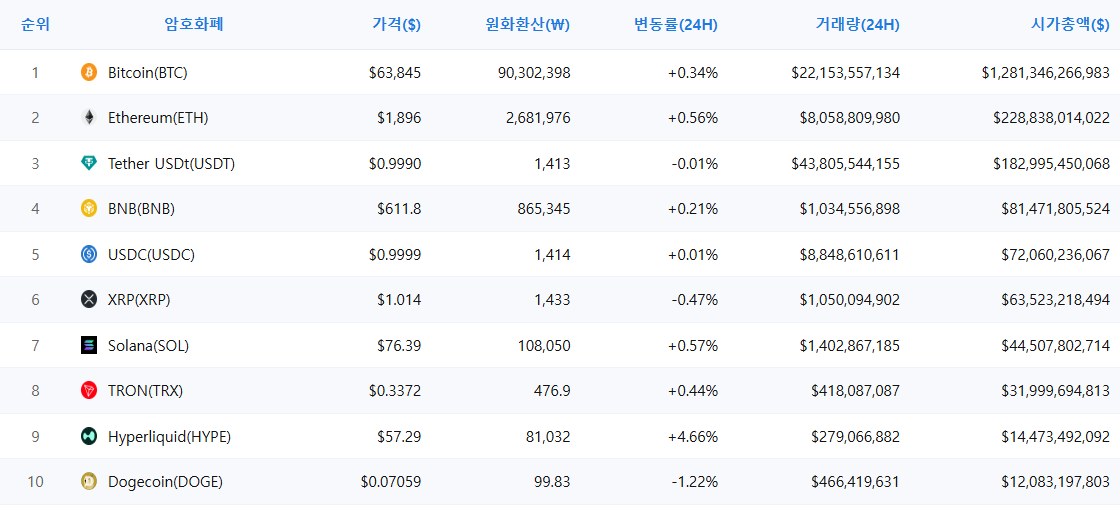Select BNB price $611.8
1120x514 pixels.
click(x=399, y=208)
